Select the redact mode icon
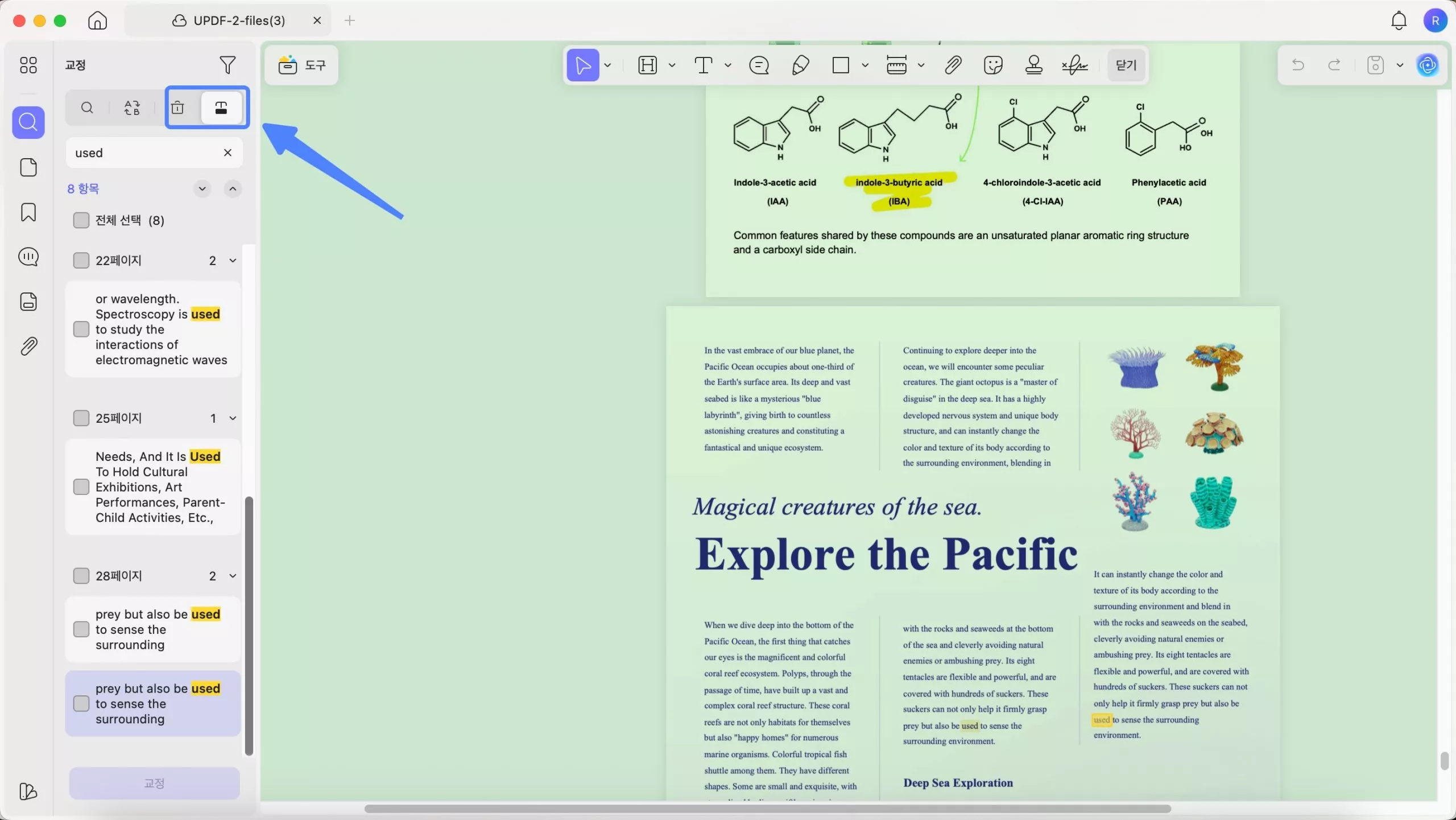 [x=221, y=108]
